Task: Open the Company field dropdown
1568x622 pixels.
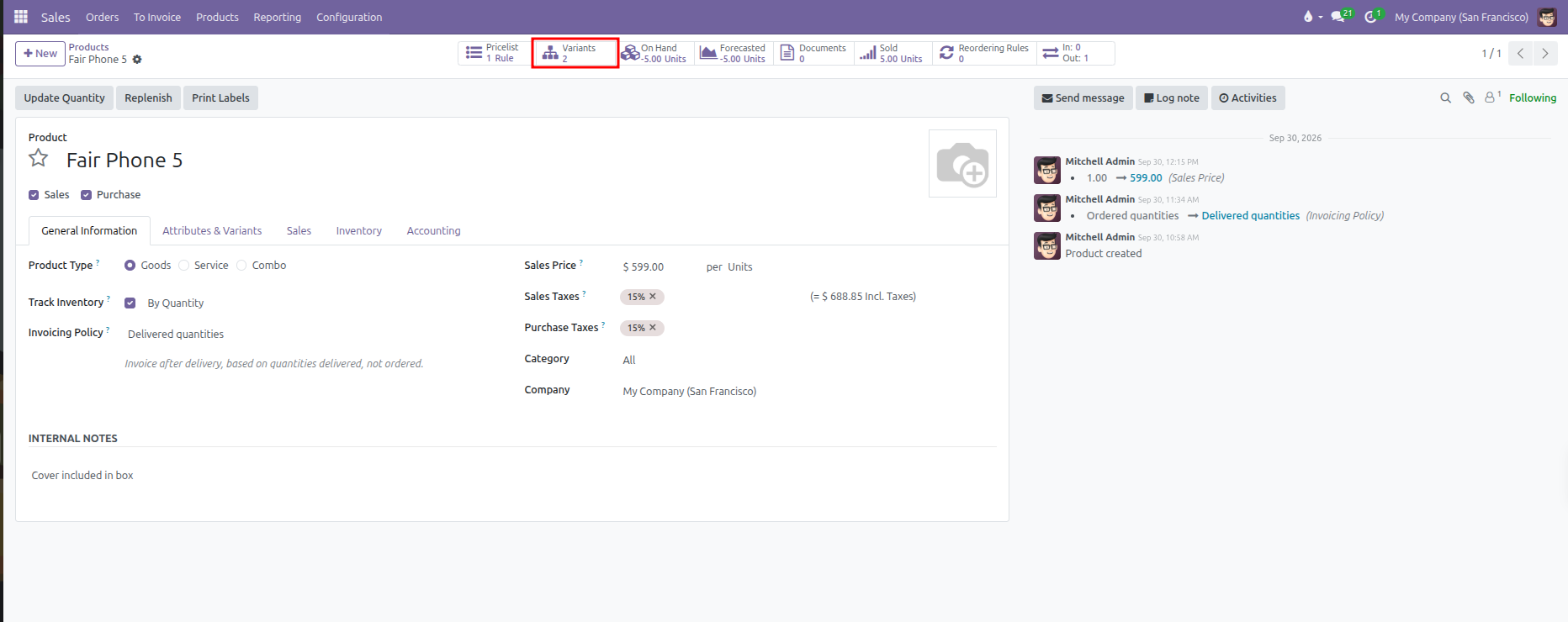Action: pos(808,391)
